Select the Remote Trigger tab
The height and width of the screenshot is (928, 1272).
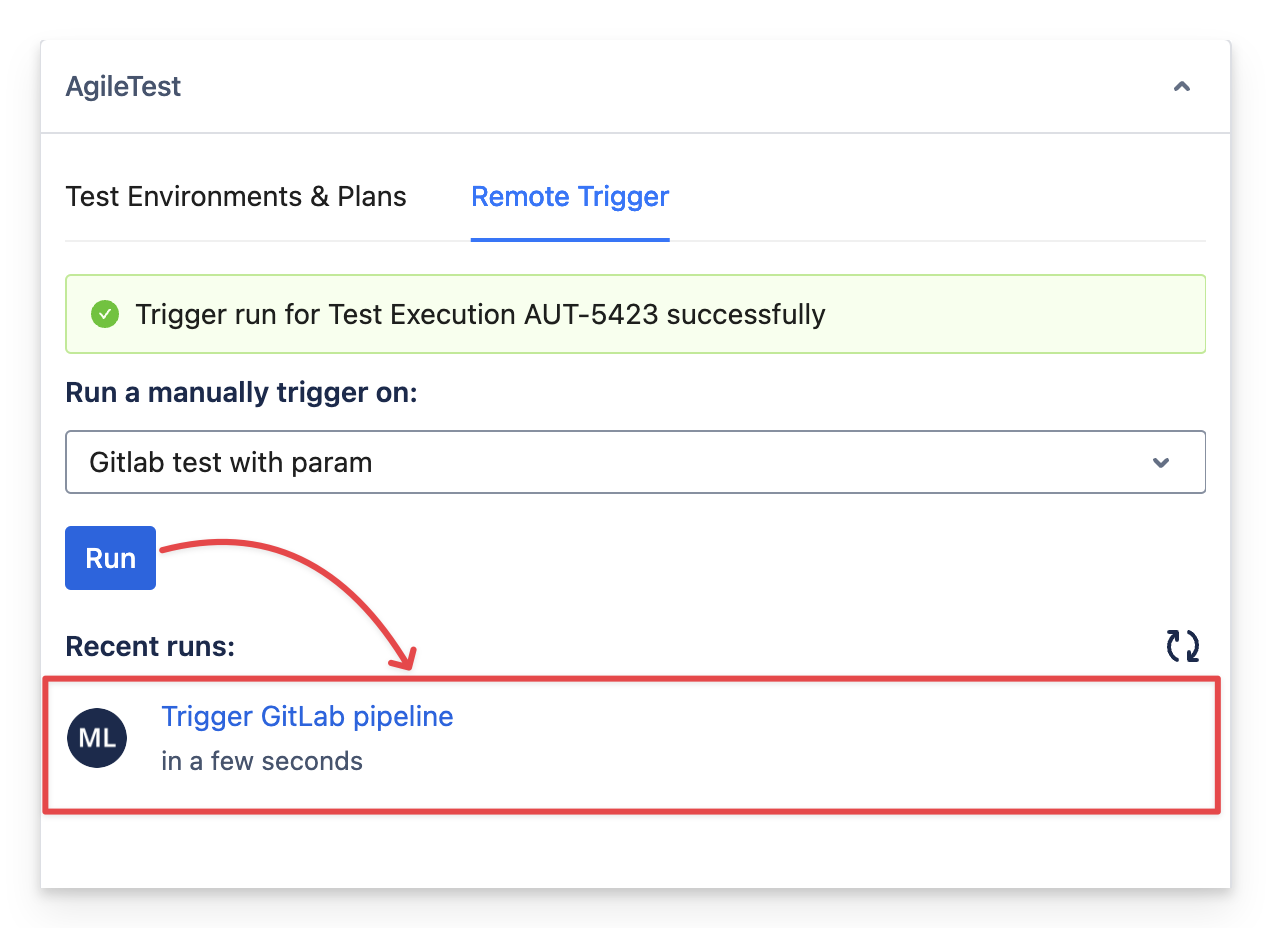pyautogui.click(x=570, y=197)
